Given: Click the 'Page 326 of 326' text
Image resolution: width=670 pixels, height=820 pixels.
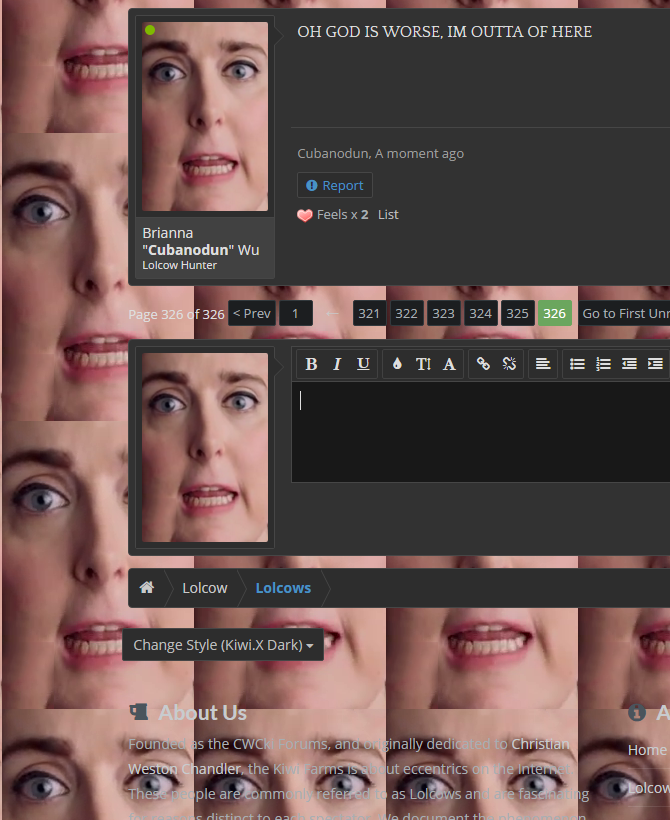Looking at the screenshot, I should tap(176, 314).
